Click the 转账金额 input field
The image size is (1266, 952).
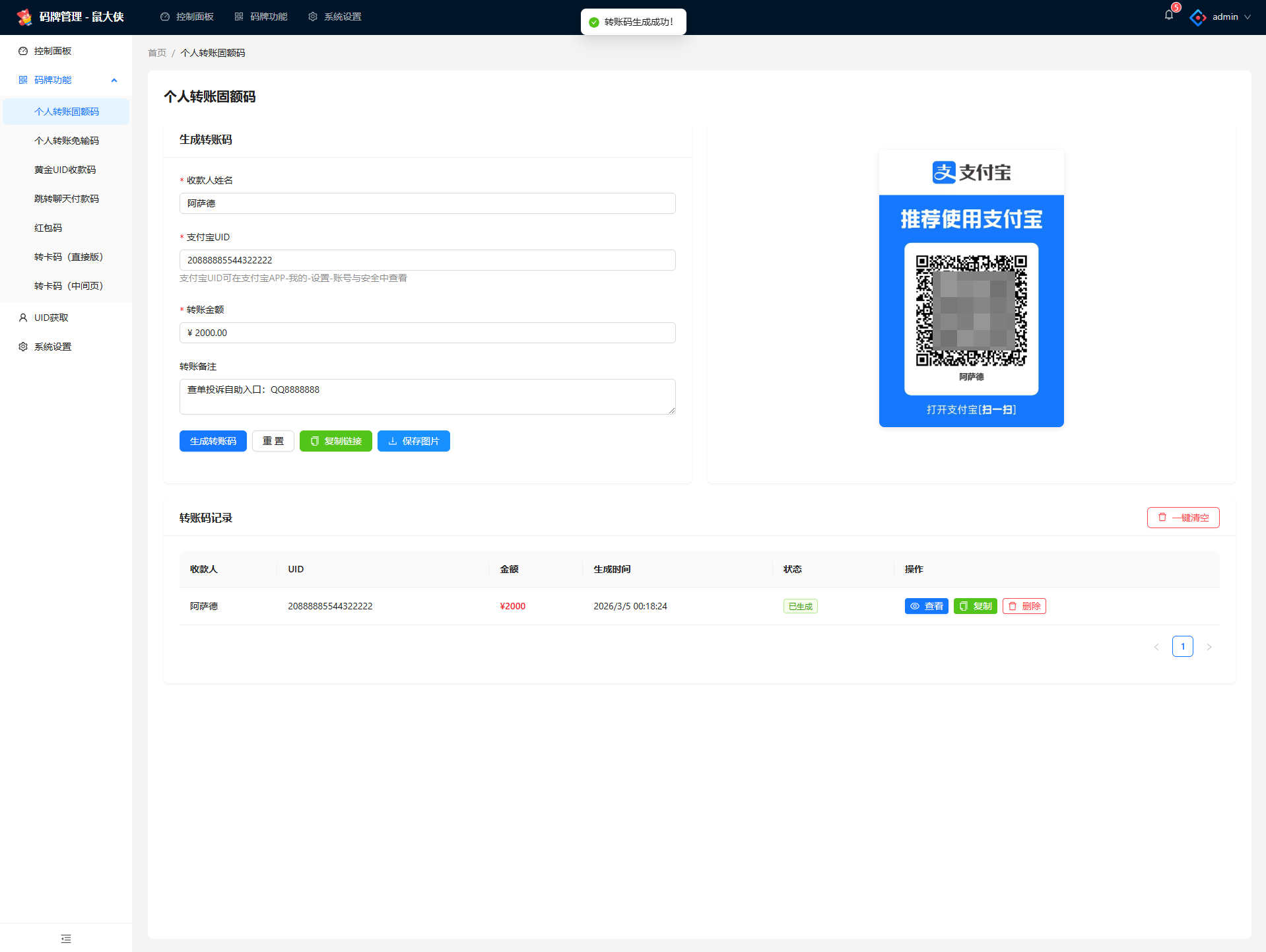[427, 333]
